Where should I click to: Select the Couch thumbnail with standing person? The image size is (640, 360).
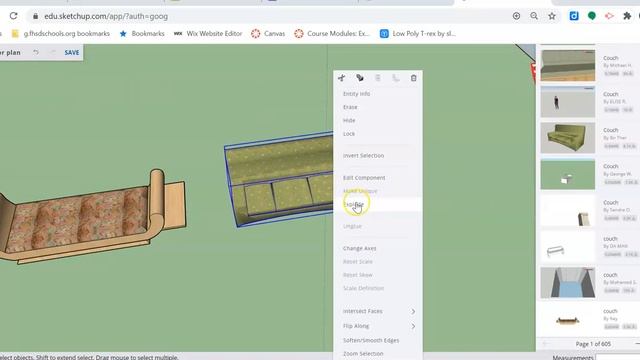(x=568, y=102)
